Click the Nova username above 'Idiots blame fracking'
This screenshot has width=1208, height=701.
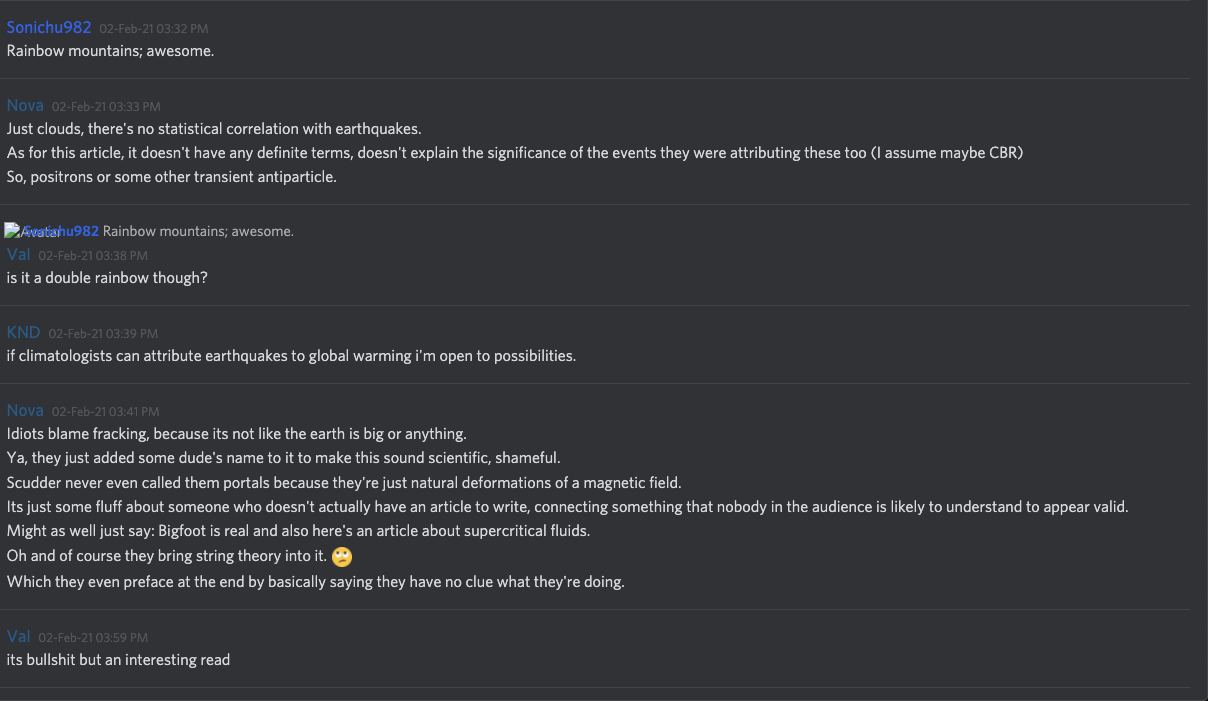(x=25, y=410)
